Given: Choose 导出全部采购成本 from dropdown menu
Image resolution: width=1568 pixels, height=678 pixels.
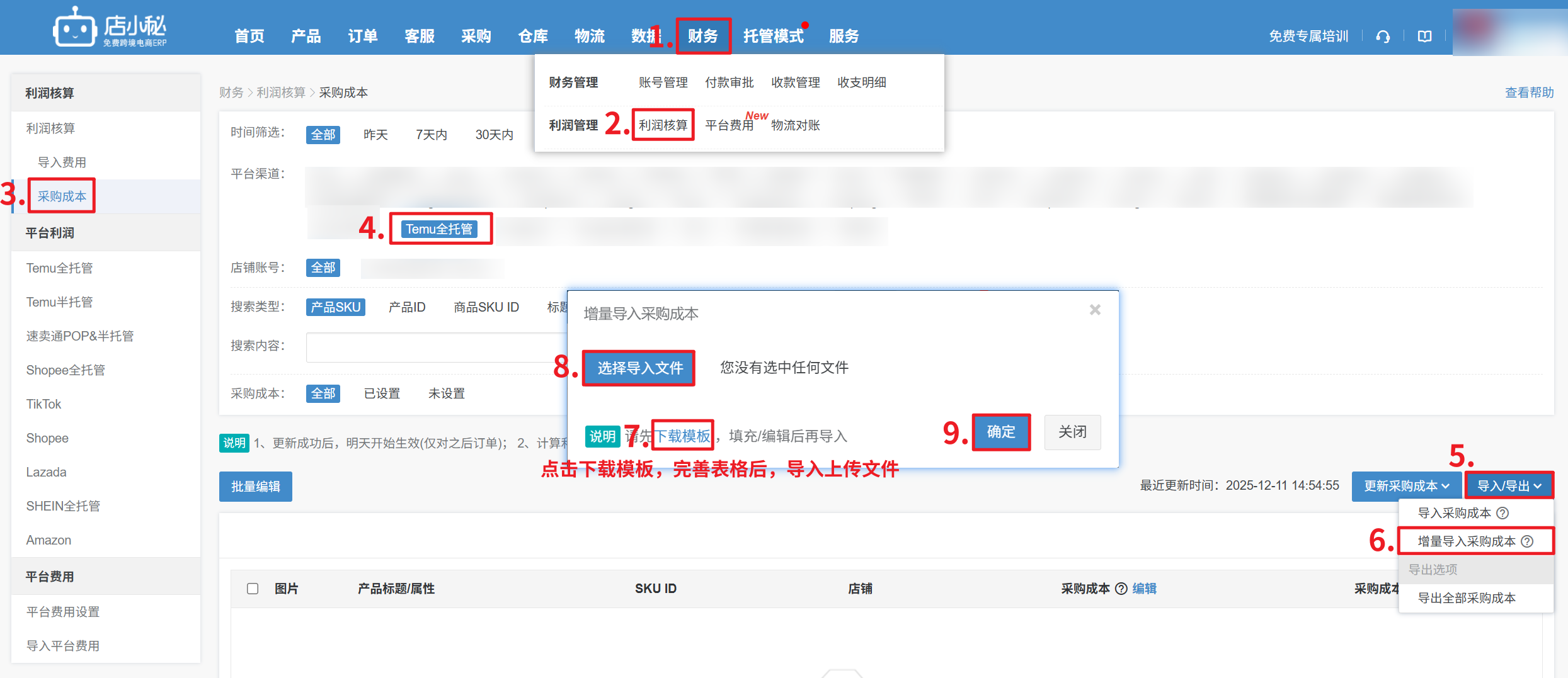Looking at the screenshot, I should pos(1466,598).
